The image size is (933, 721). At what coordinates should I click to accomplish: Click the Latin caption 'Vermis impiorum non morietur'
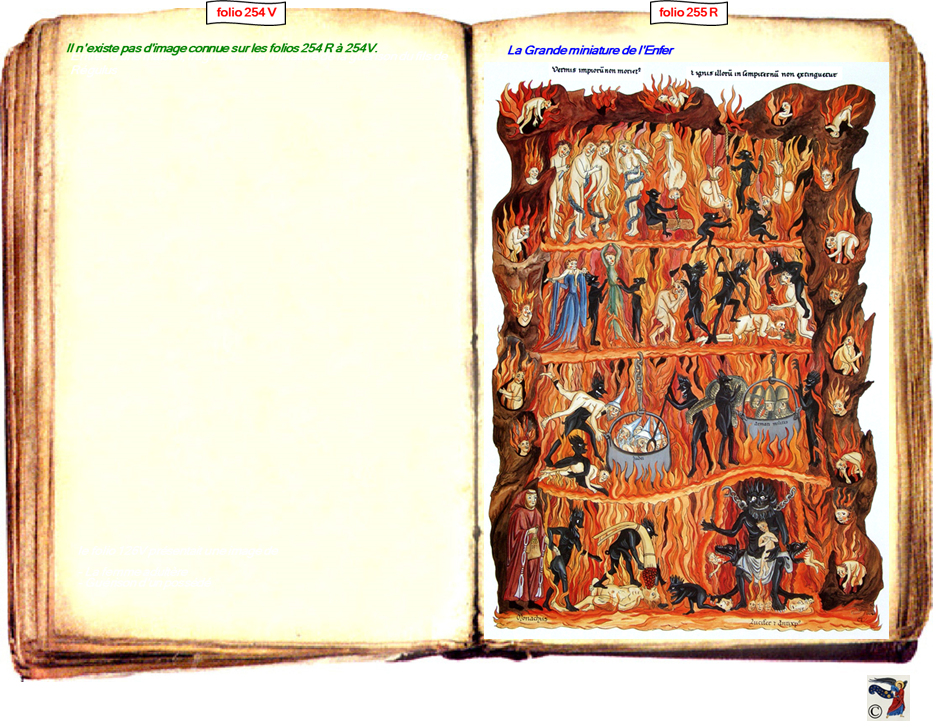[596, 70]
